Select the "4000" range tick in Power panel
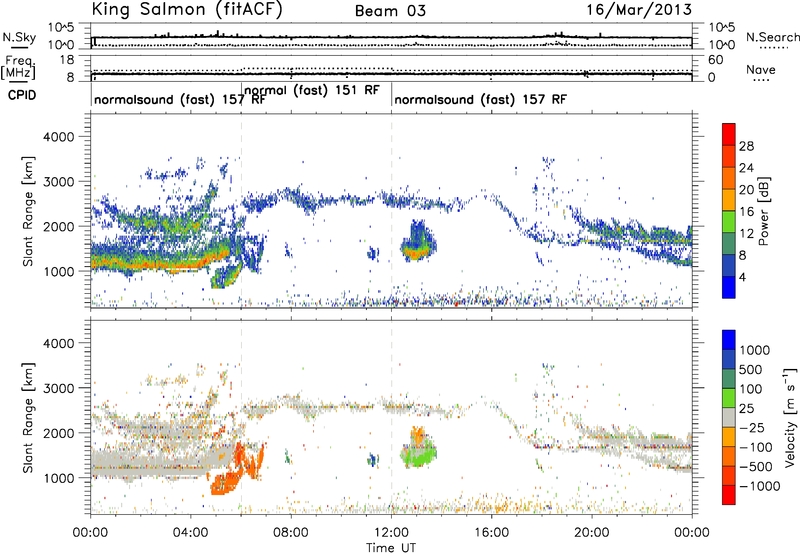The height and width of the screenshot is (554, 800). click(58, 137)
